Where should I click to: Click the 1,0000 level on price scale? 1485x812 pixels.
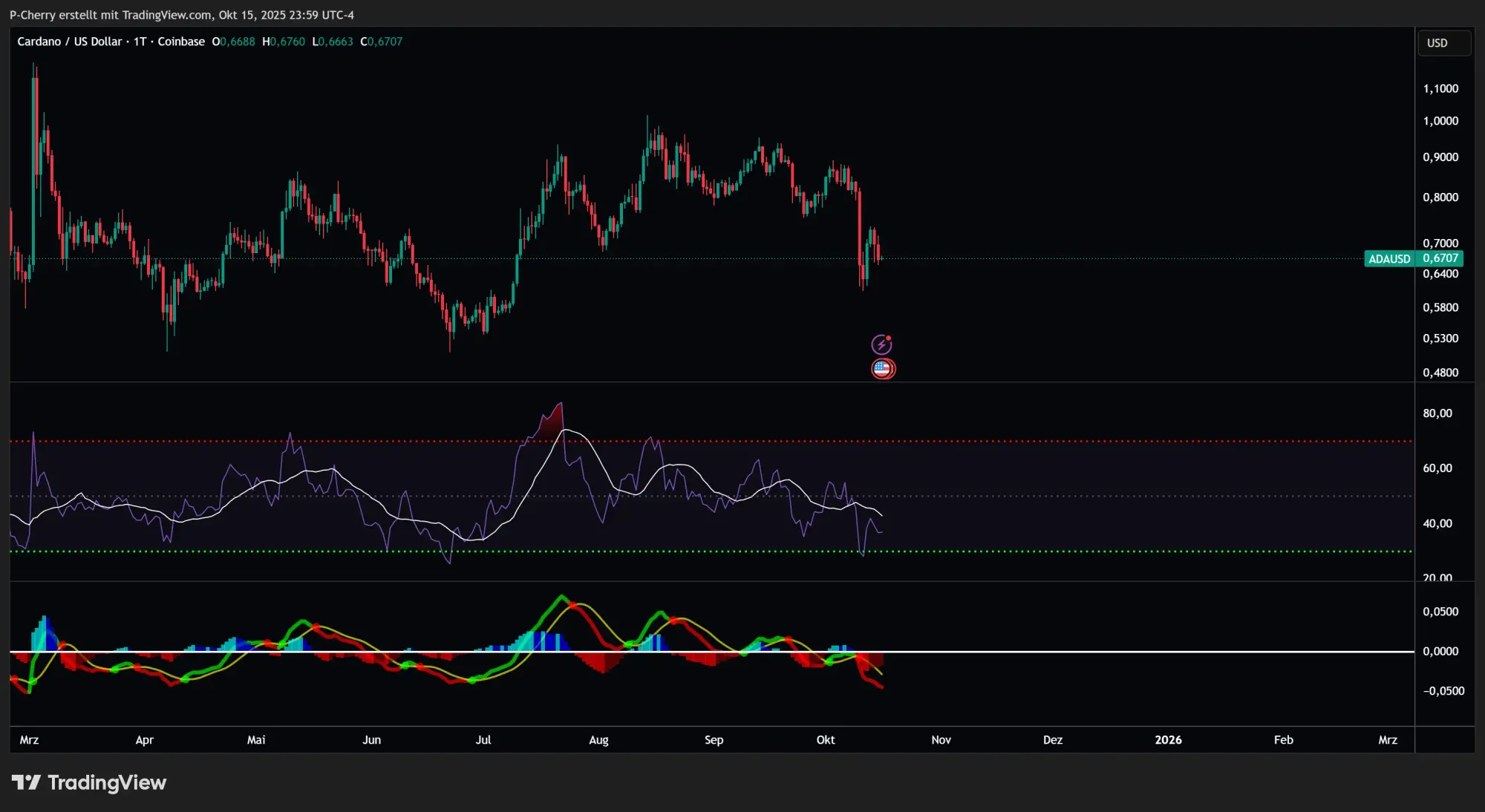(x=1440, y=121)
